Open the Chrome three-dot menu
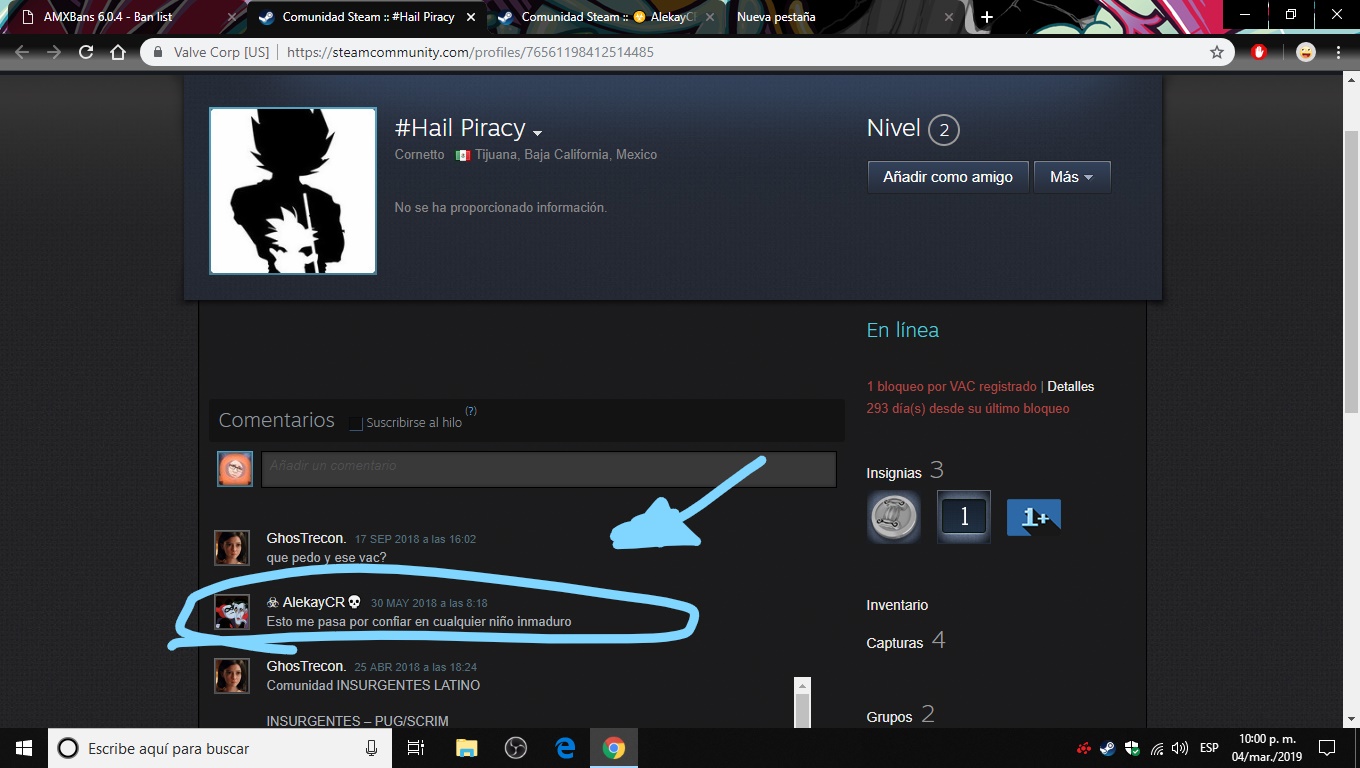 (x=1338, y=52)
